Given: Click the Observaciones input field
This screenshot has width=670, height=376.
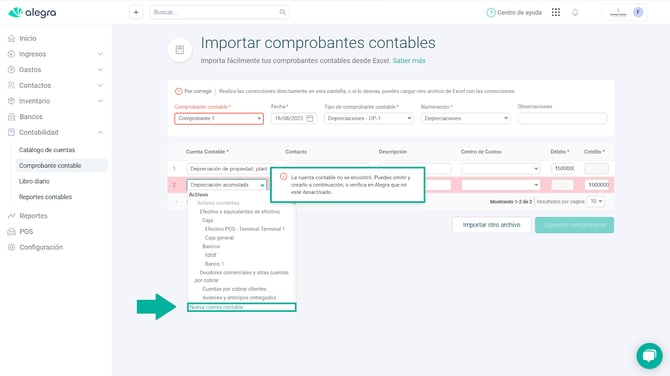Looking at the screenshot, I should coord(562,118).
